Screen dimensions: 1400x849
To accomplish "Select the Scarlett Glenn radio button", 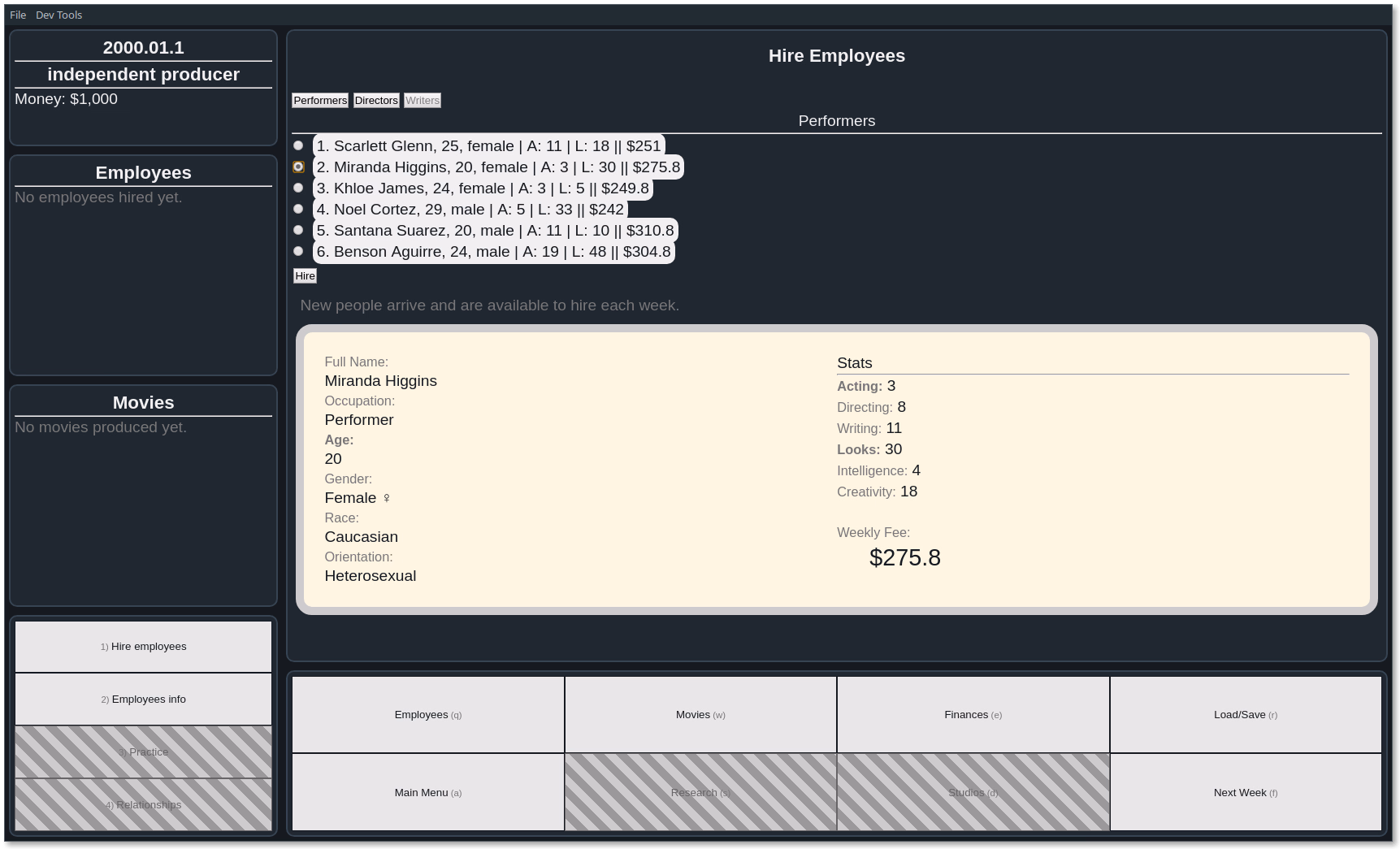I will 298,145.
